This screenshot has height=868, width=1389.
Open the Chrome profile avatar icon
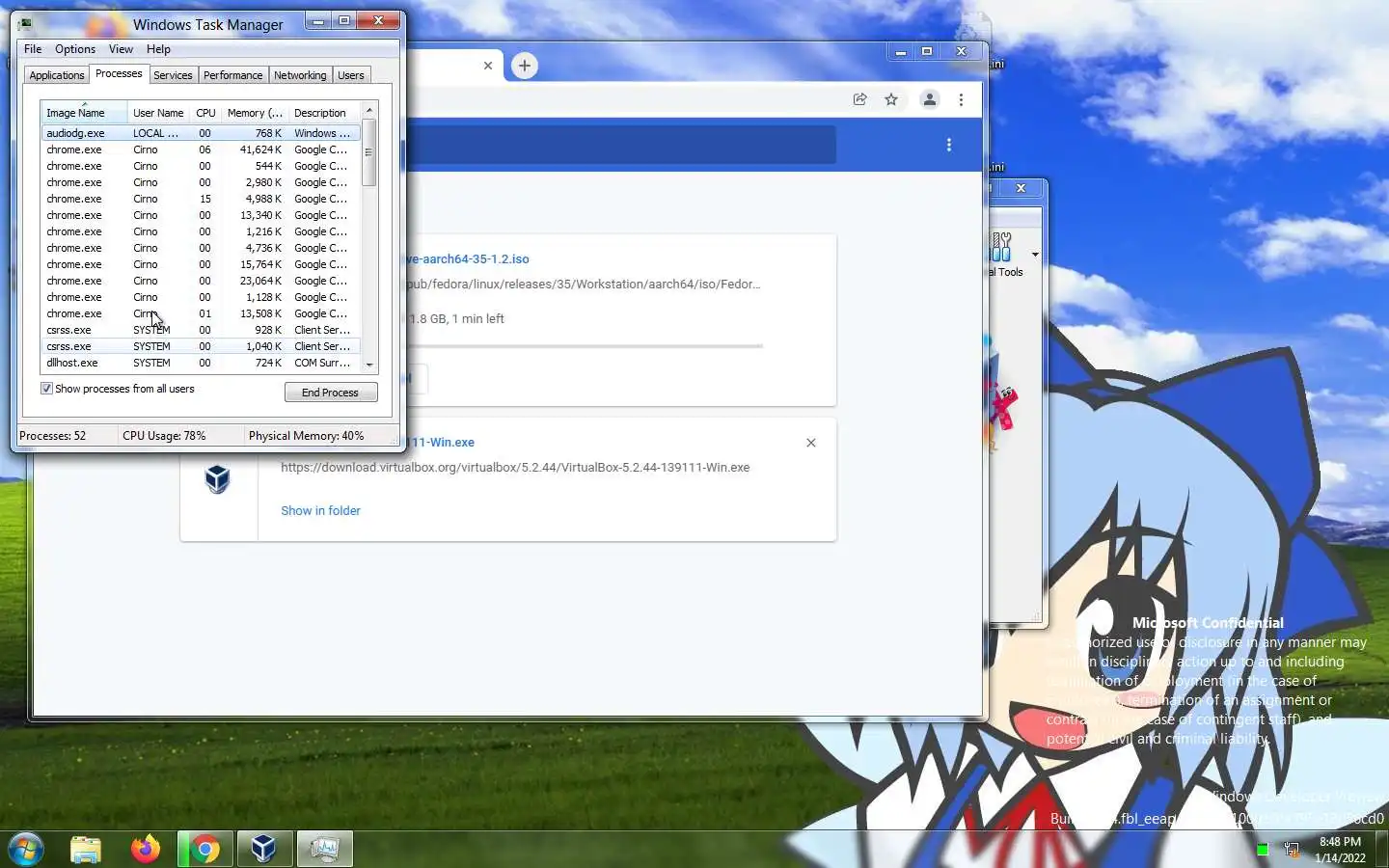(929, 99)
